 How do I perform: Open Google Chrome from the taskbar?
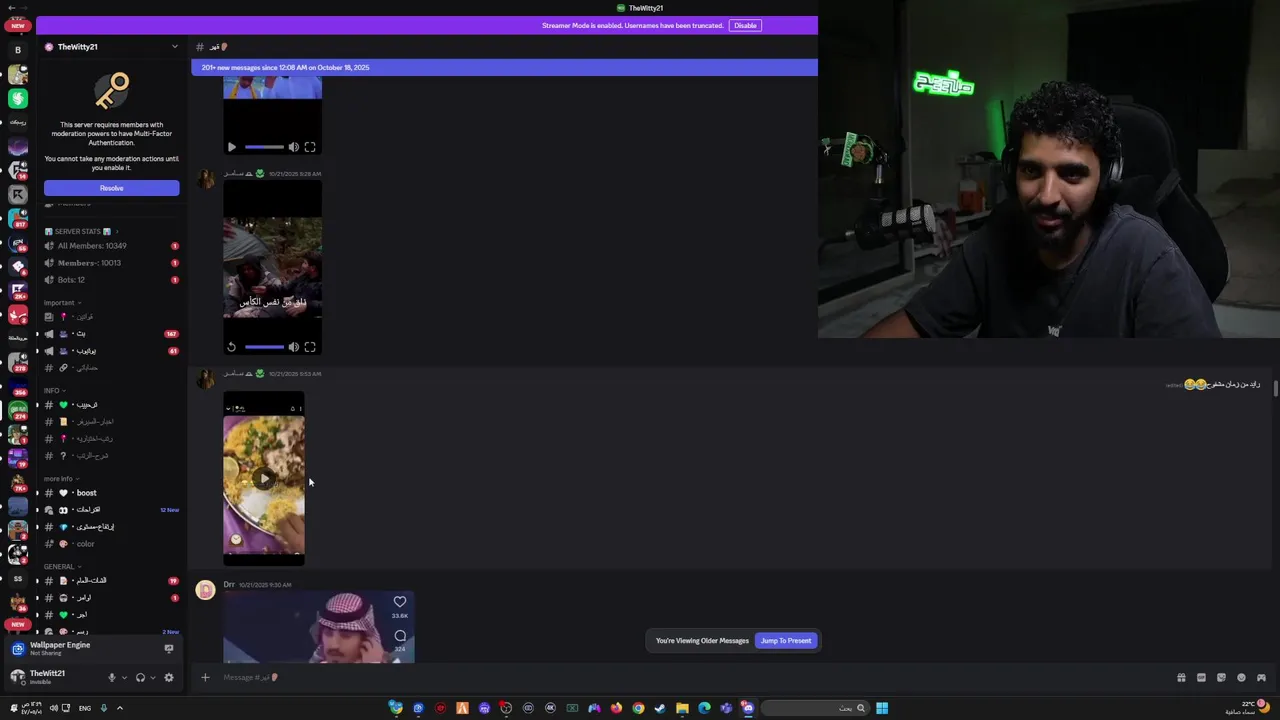(638, 708)
